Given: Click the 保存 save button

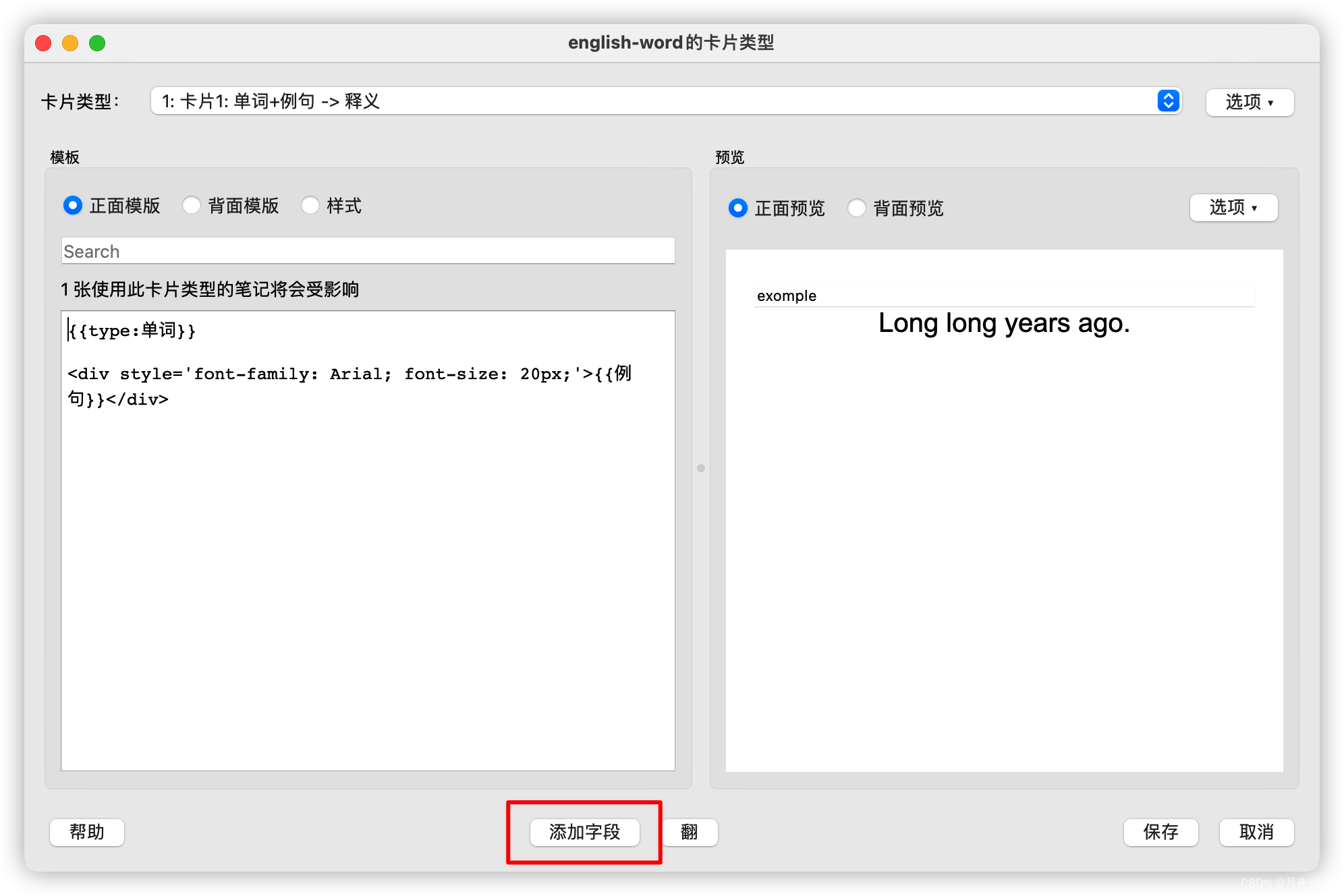Looking at the screenshot, I should coord(1160,832).
